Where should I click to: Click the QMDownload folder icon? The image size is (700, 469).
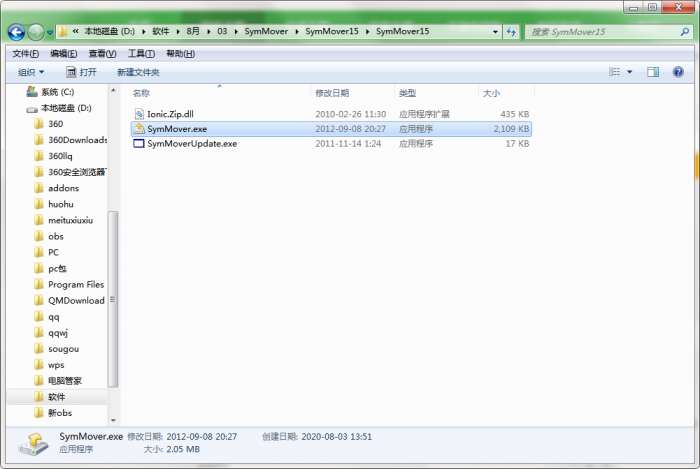(x=39, y=301)
